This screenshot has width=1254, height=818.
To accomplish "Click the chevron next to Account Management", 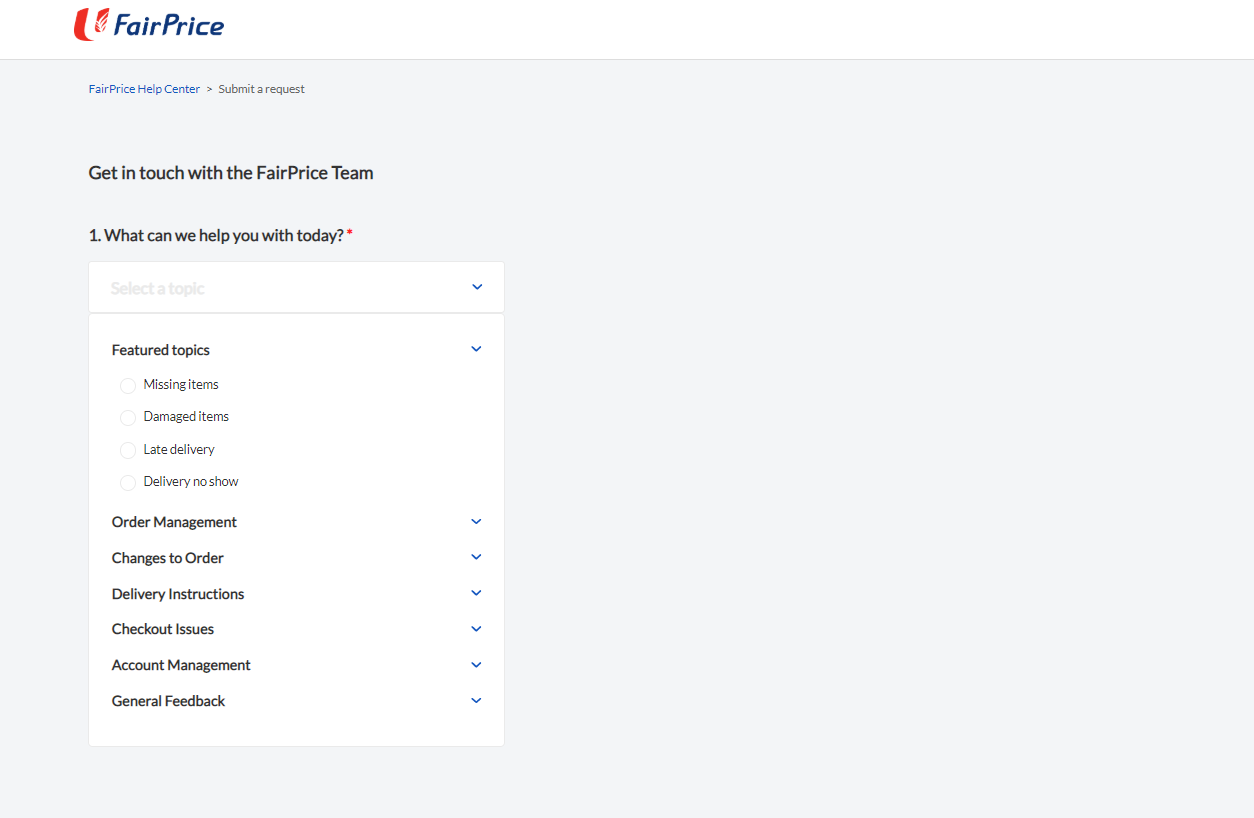I will click(476, 665).
